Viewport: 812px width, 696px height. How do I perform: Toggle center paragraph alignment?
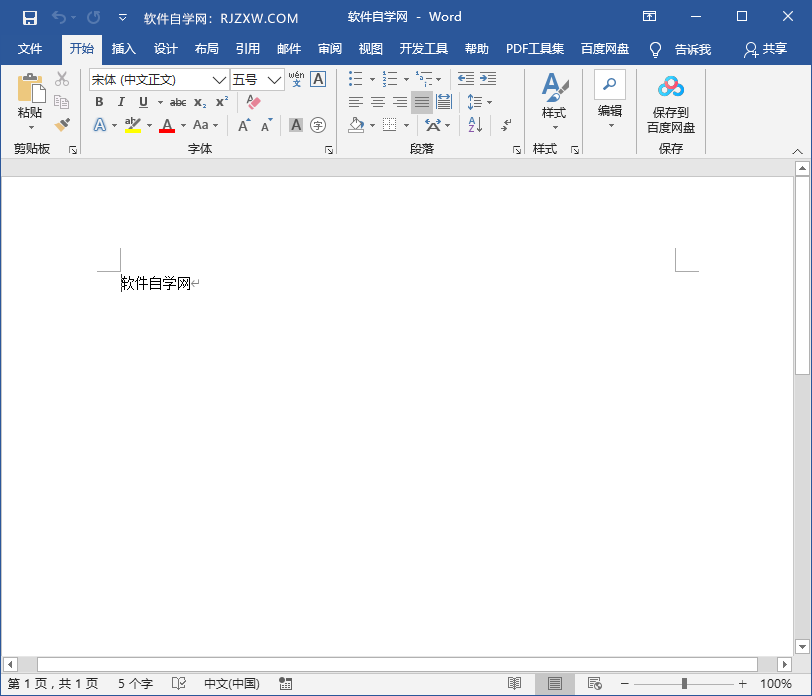coord(377,101)
